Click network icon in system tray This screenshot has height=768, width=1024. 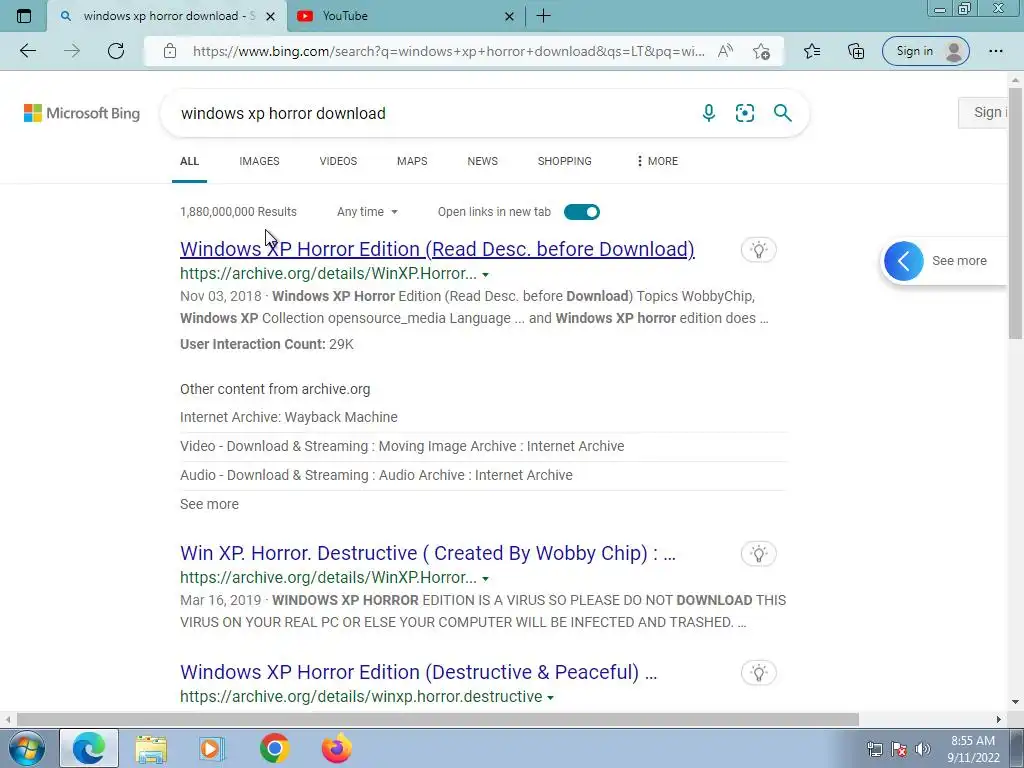(874, 749)
